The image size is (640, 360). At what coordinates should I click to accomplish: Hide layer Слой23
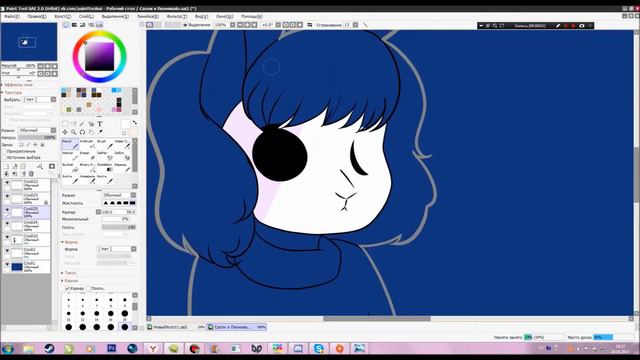click(7, 196)
